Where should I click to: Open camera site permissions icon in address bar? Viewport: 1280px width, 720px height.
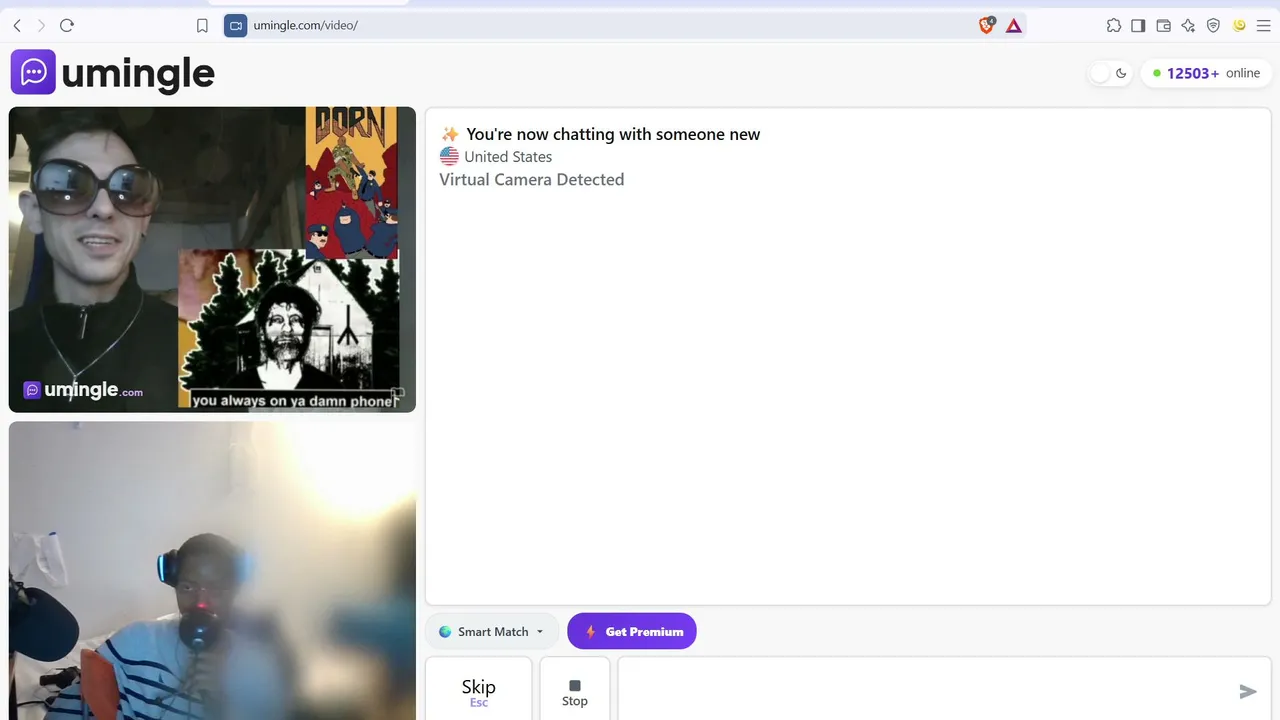pyautogui.click(x=235, y=26)
